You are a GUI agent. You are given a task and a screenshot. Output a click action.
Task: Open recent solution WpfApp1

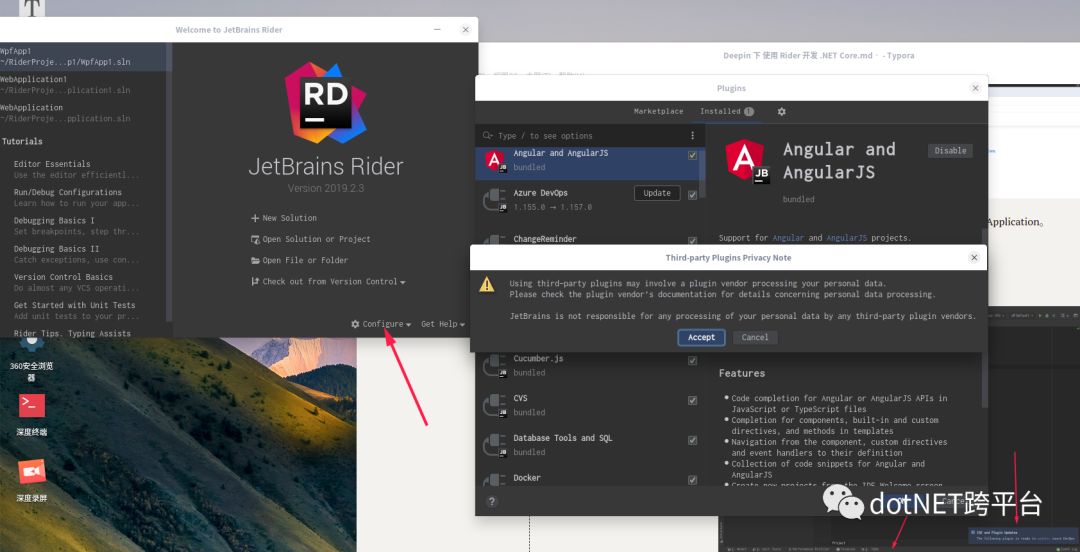[x=83, y=57]
